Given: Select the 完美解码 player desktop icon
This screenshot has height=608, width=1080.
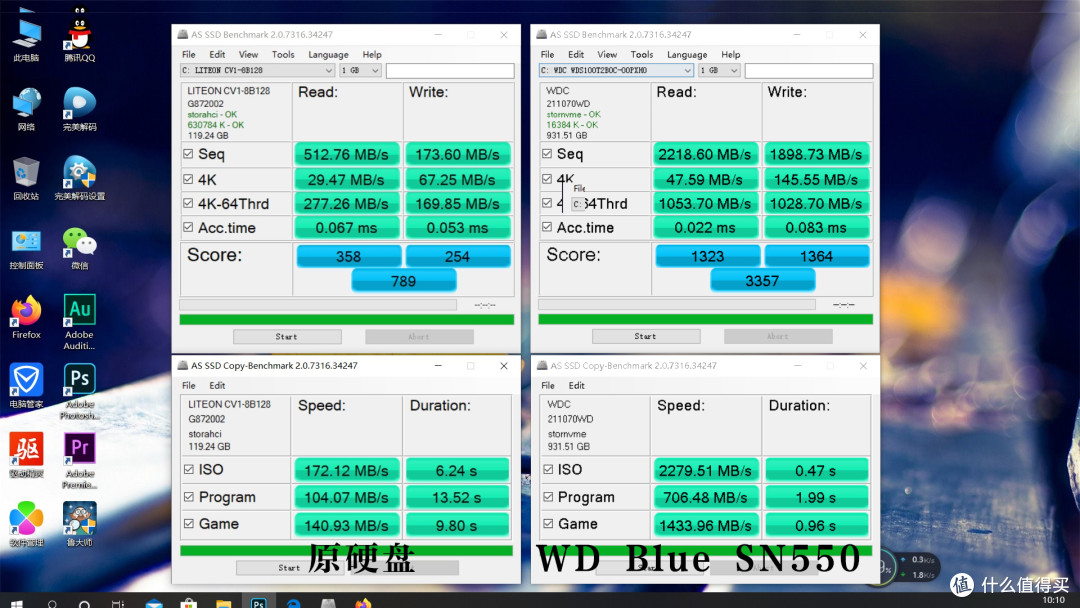Looking at the screenshot, I should (79, 108).
